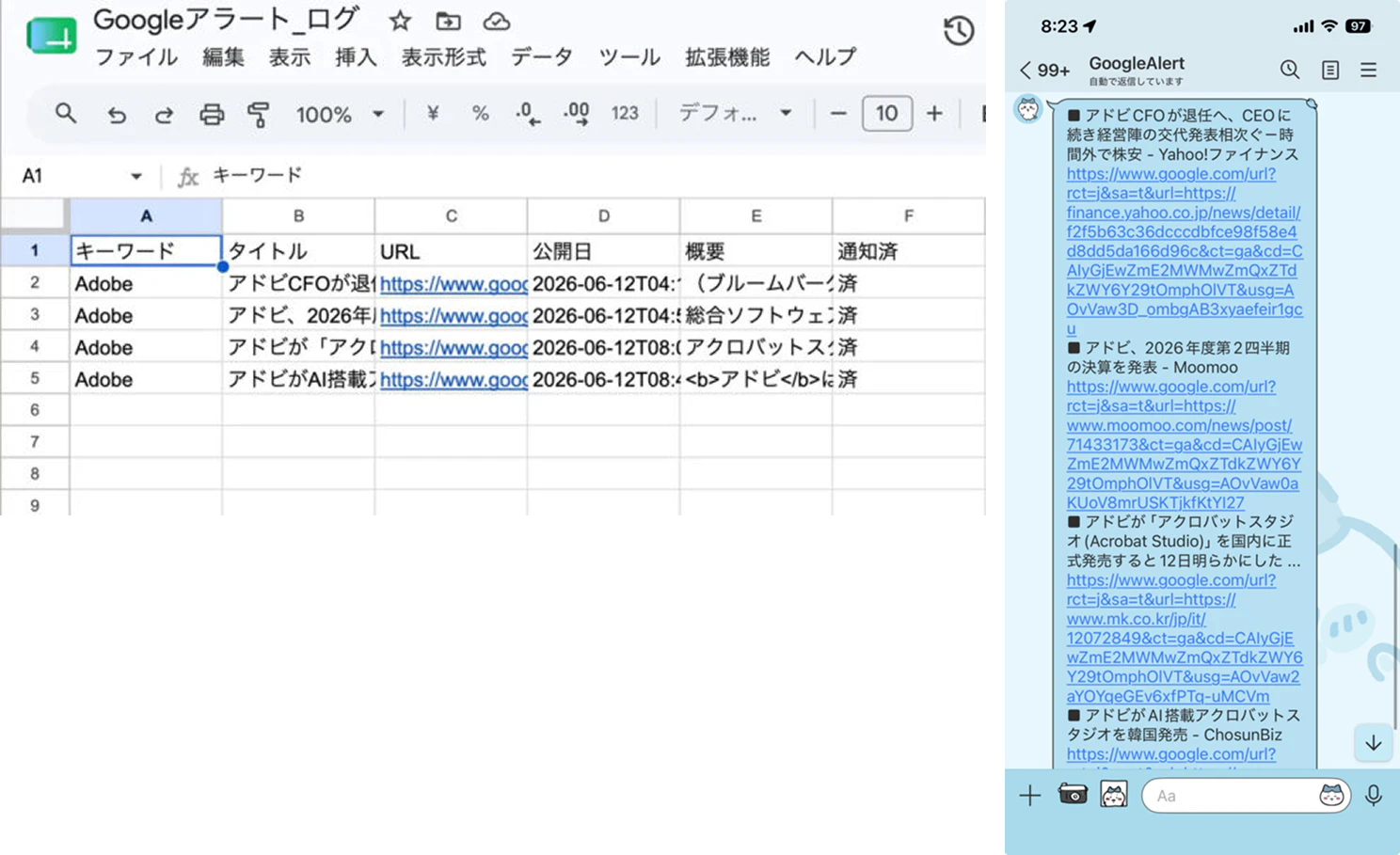Screen dimensions: 1400x855
Task: Open the hamburger menu in chat header
Action: [1369, 70]
